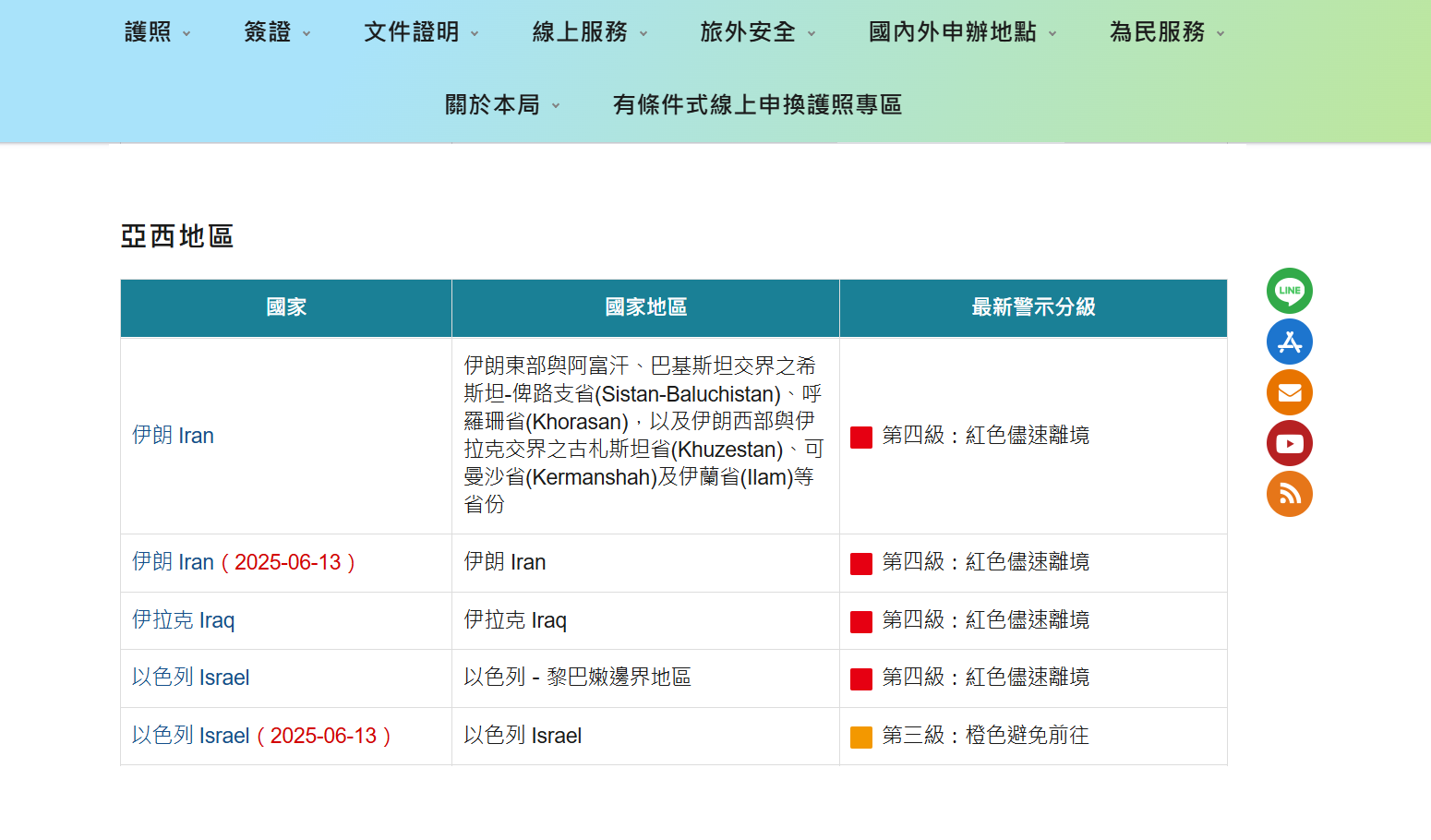This screenshot has height=840, width=1431.
Task: Open the 以色列 Israel link
Action: click(x=189, y=678)
